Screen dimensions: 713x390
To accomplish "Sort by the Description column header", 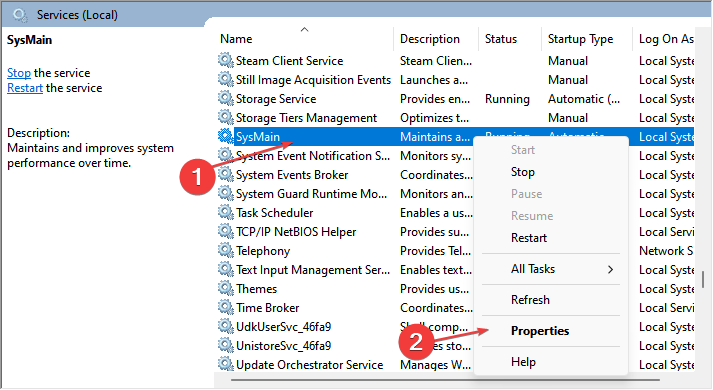I will pos(430,39).
